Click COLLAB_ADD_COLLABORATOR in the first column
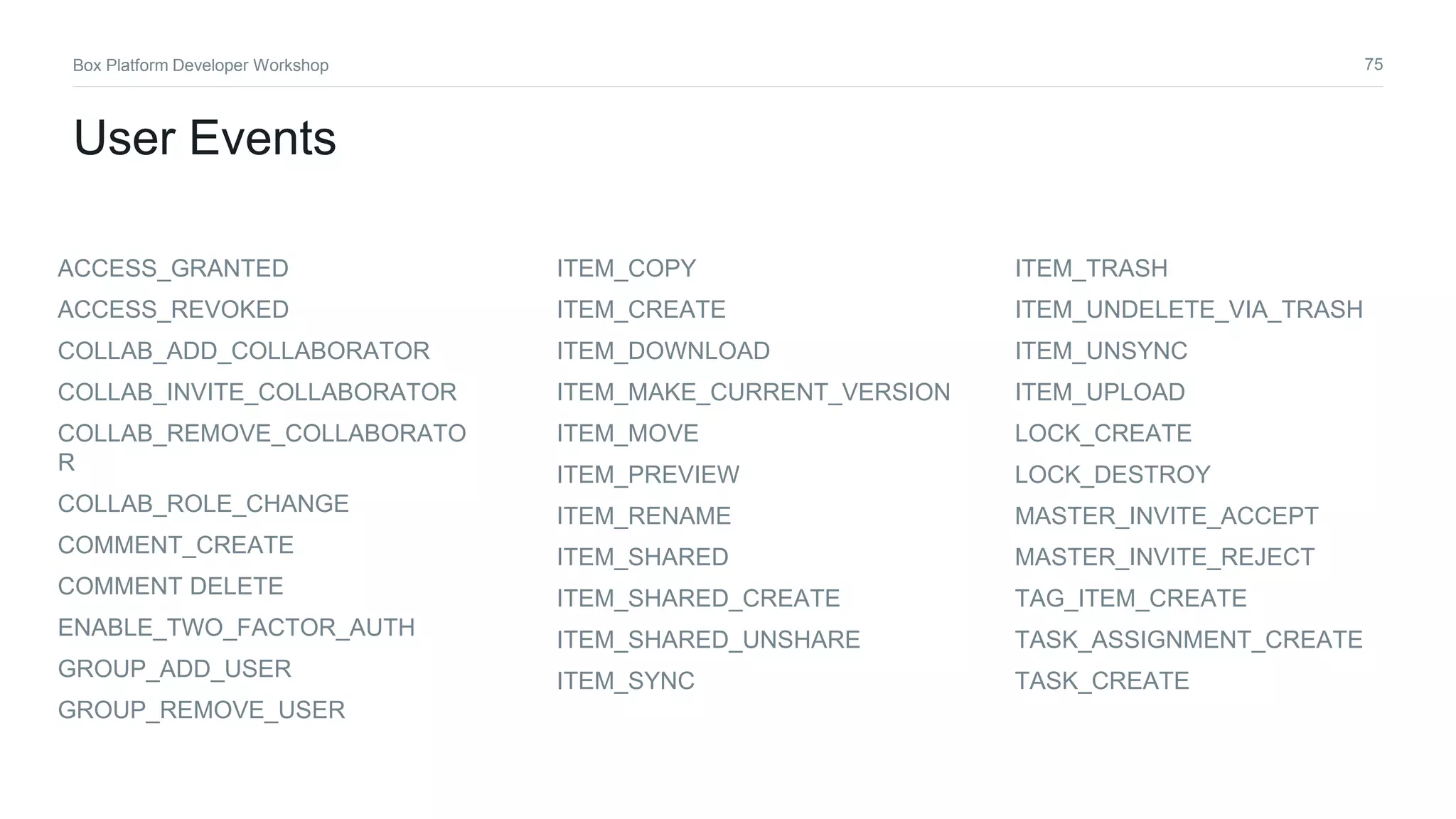Screen dimensions: 1456x819 (x=243, y=350)
